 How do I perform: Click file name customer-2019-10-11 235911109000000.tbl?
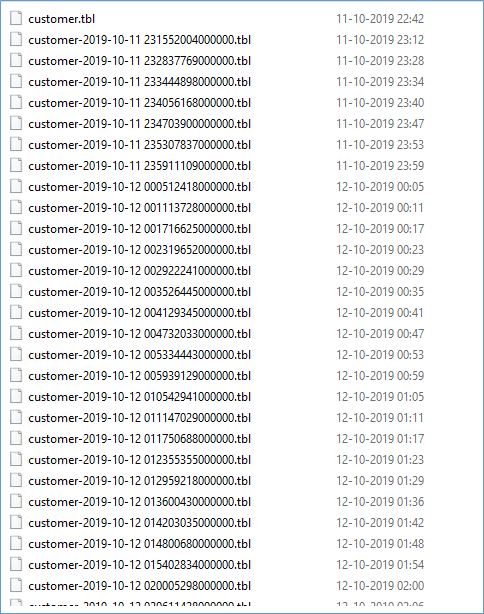(139, 166)
